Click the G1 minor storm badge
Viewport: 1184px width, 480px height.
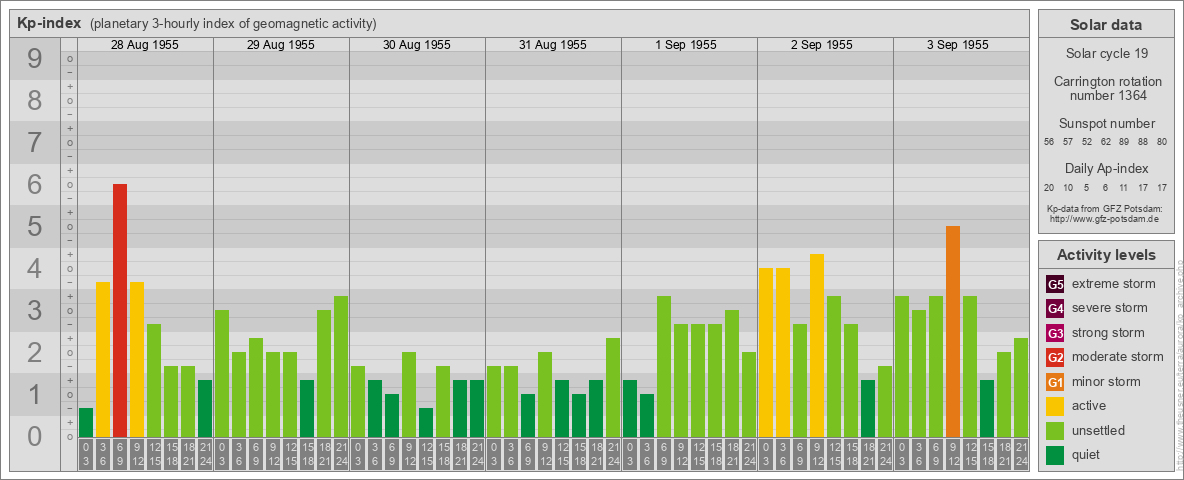(x=1055, y=382)
